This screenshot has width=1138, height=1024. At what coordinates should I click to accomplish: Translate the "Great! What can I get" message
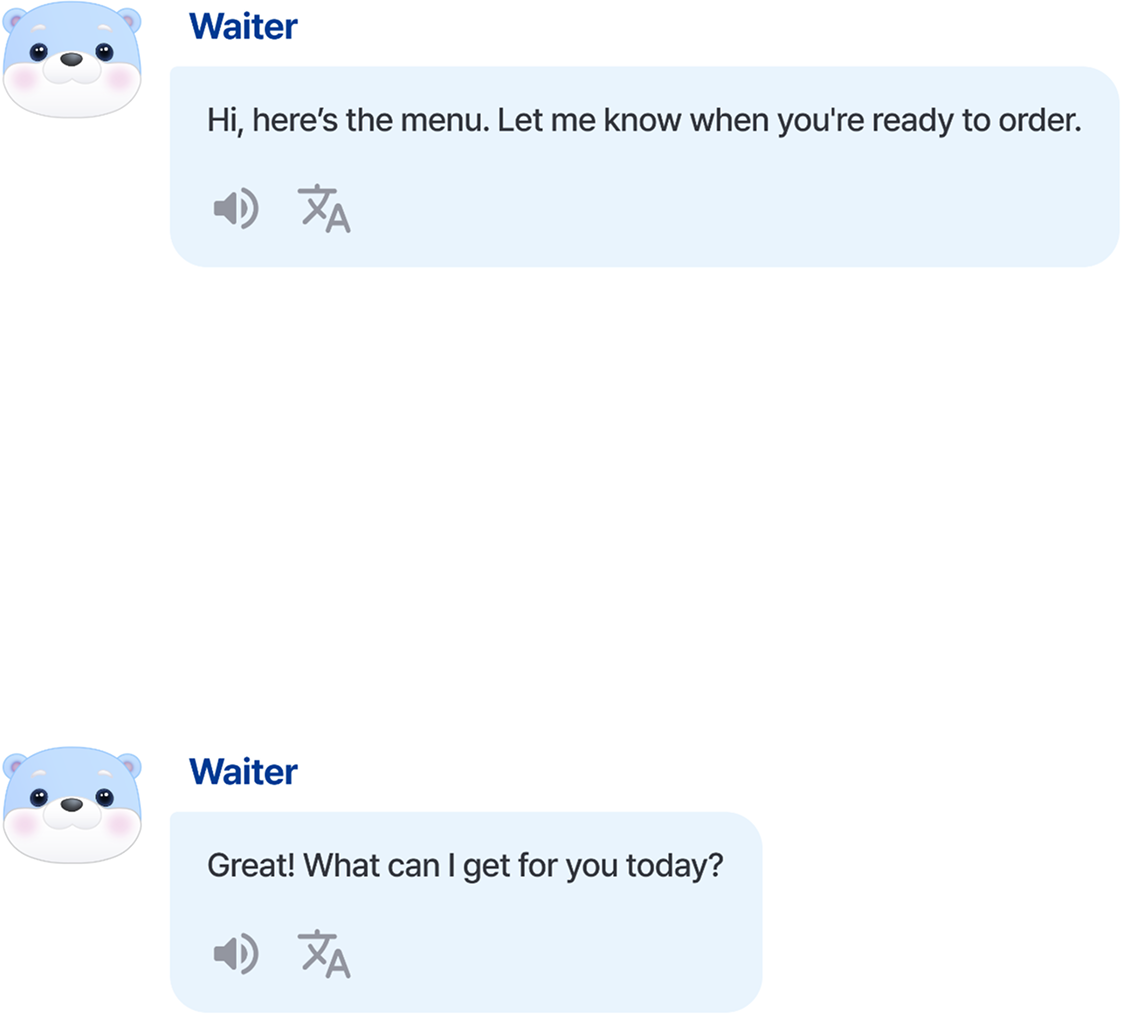point(324,954)
